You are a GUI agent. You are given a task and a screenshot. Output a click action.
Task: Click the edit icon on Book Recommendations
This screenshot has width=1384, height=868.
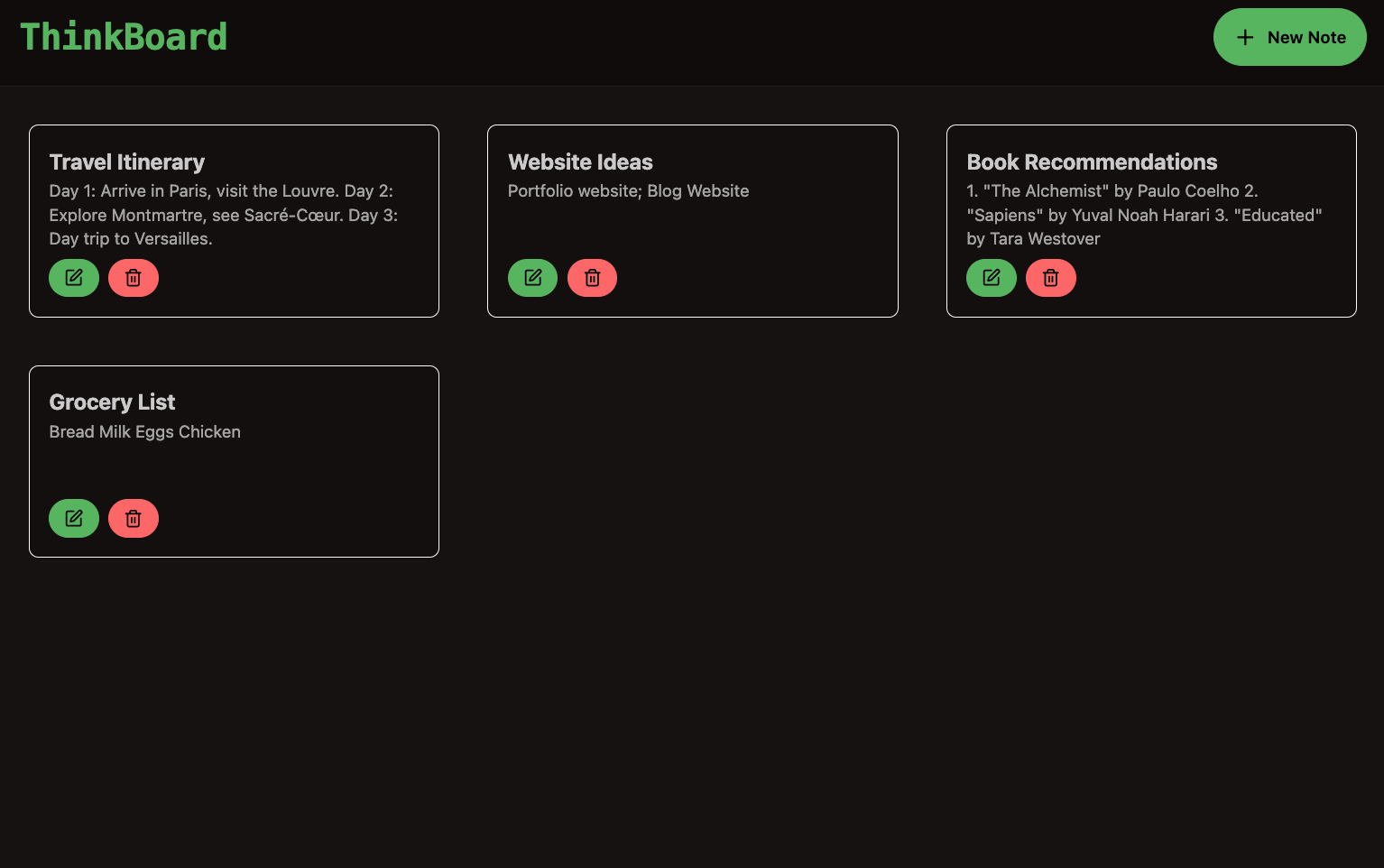pos(991,278)
